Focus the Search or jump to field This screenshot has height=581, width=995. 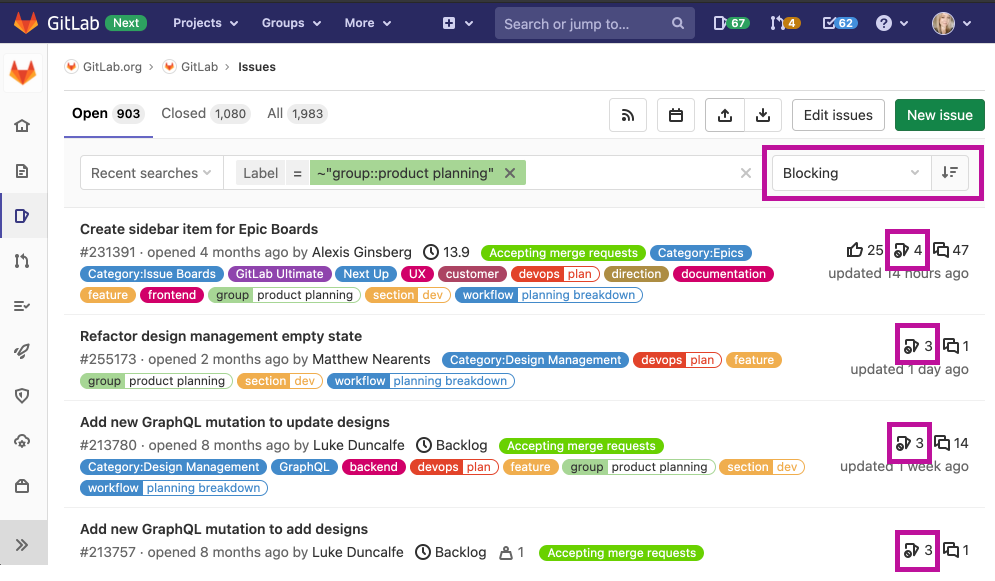tap(585, 23)
